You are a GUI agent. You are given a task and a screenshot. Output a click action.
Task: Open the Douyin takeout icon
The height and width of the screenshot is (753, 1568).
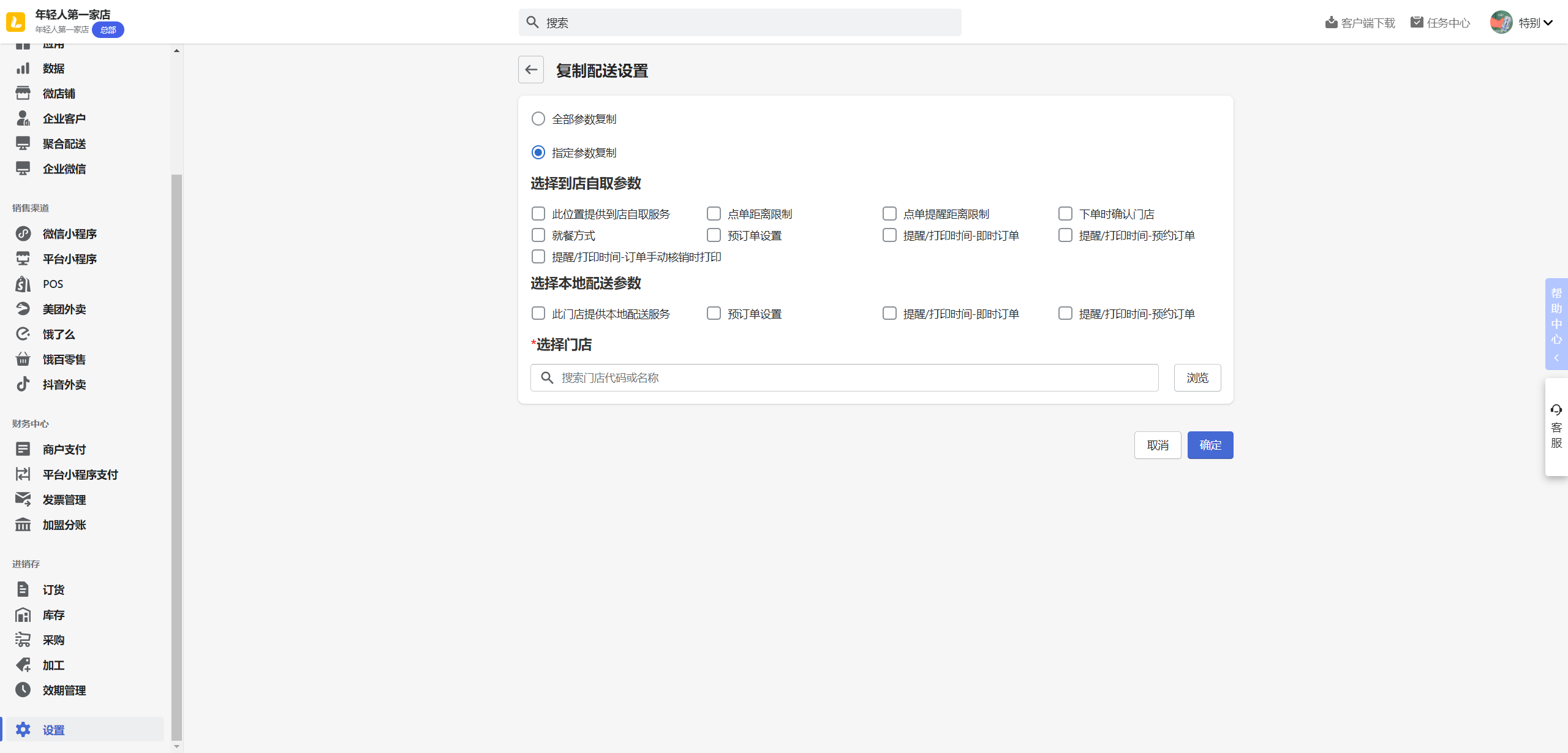[23, 384]
